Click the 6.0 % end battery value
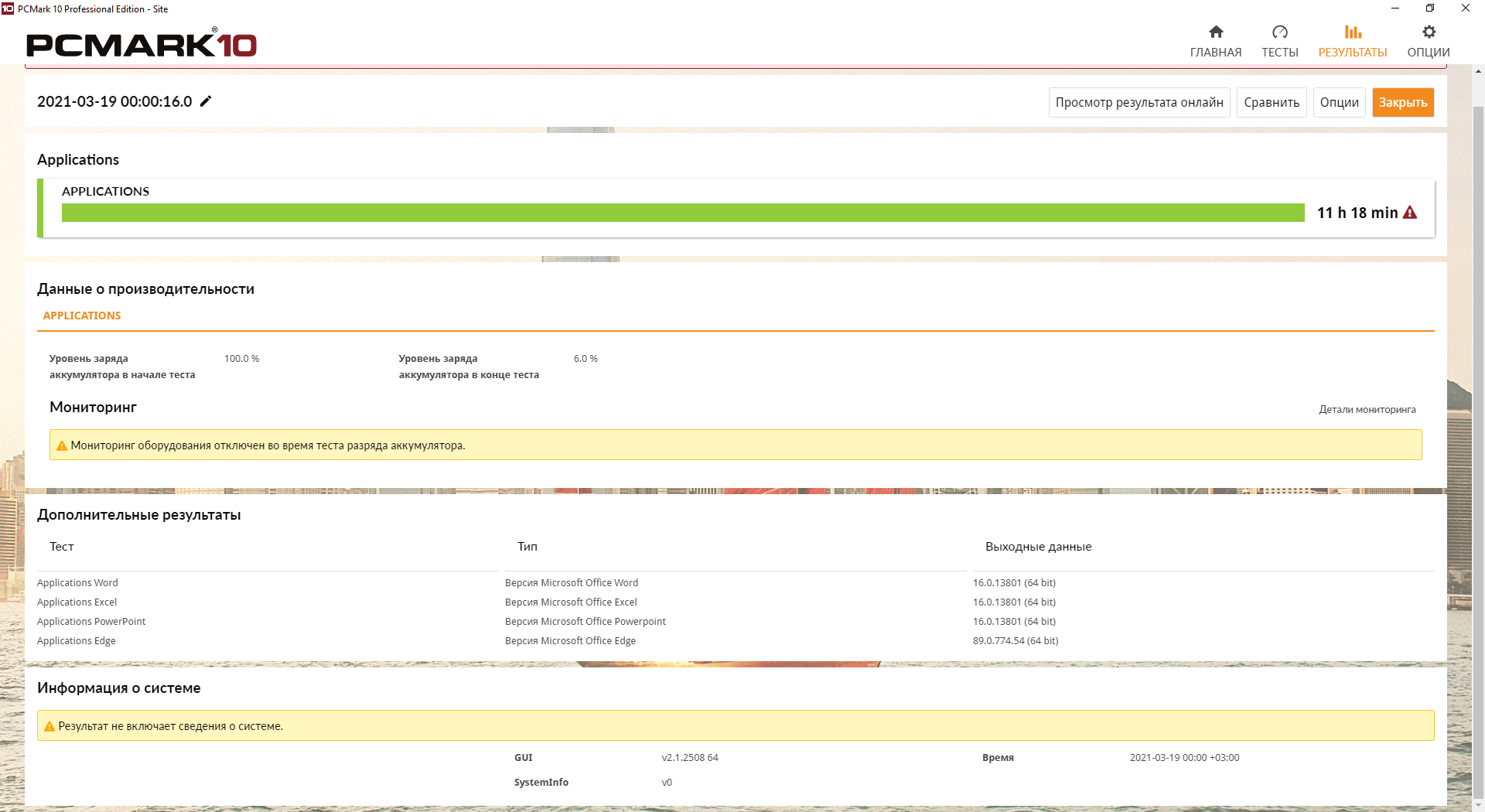The image size is (1485, 812). 585,358
